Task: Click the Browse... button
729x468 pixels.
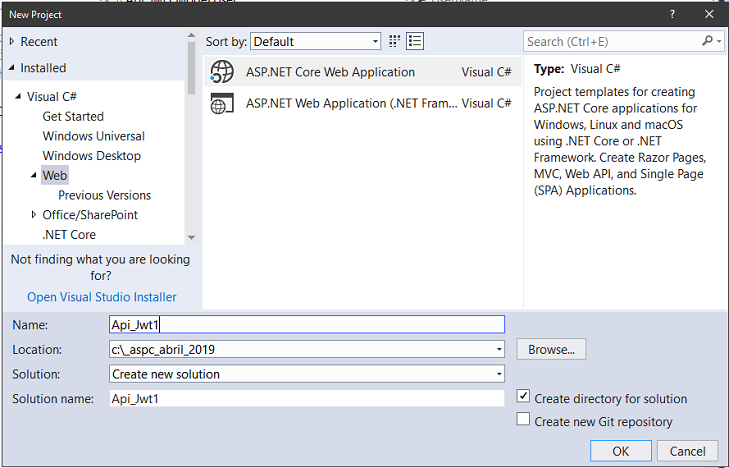Action: (551, 349)
